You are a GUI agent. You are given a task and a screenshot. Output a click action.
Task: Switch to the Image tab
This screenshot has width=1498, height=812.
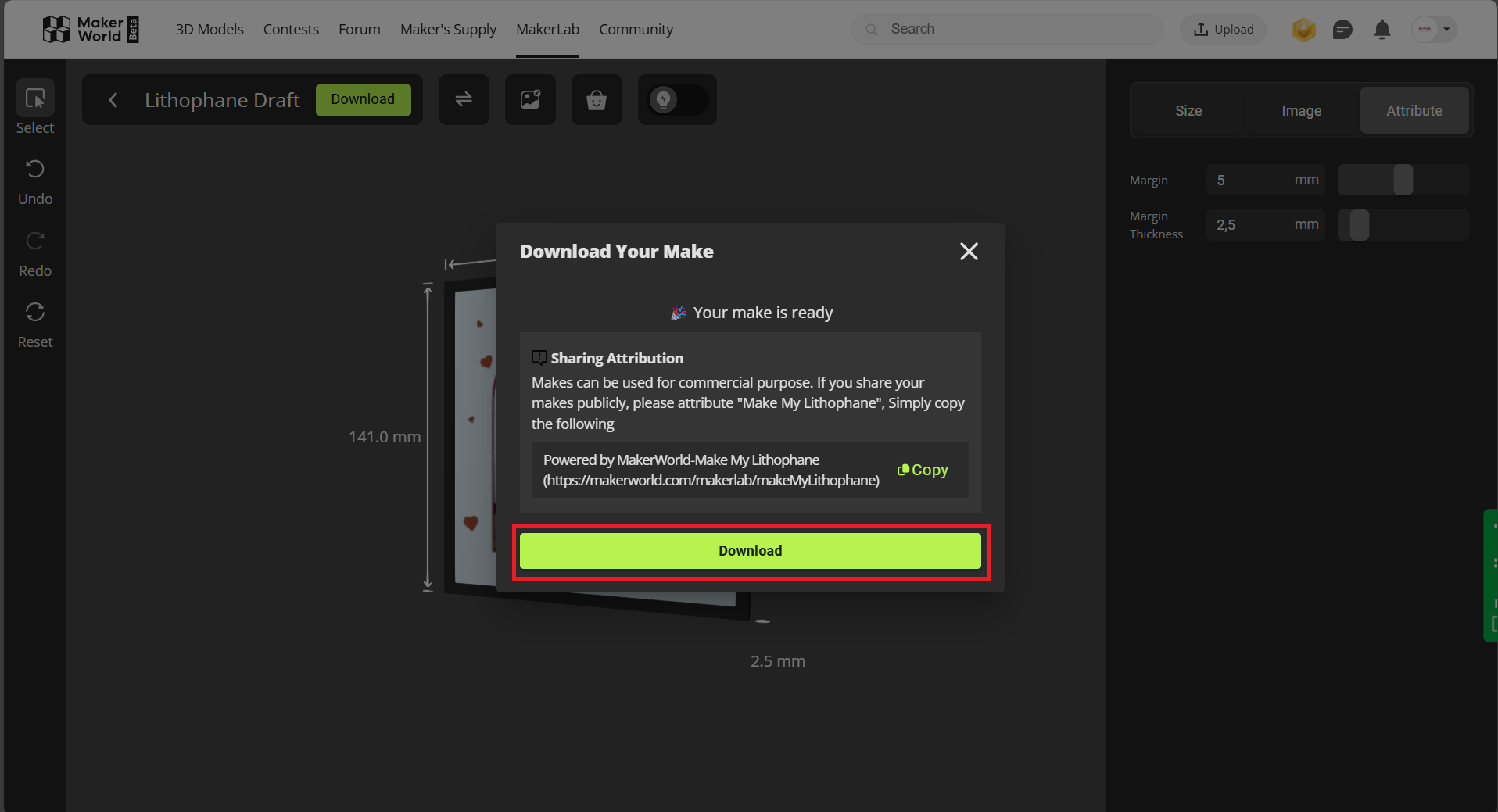point(1301,111)
